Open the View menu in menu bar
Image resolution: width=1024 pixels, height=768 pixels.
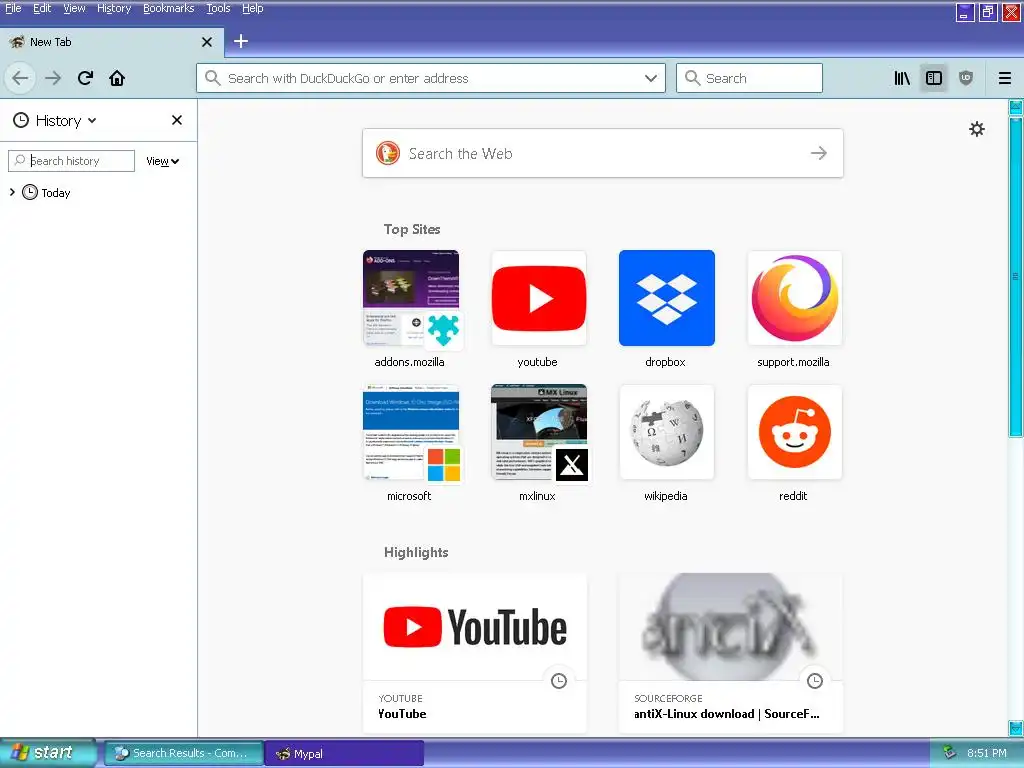coord(74,8)
